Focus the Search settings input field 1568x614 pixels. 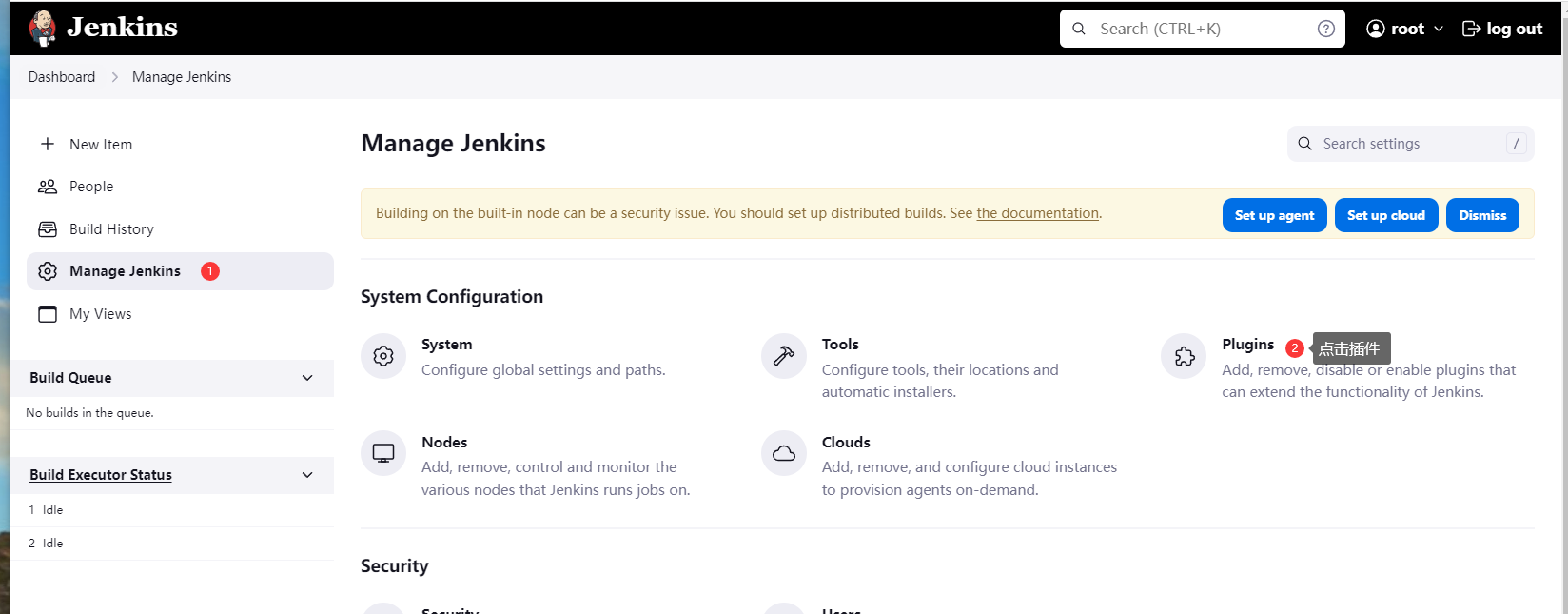1410,144
